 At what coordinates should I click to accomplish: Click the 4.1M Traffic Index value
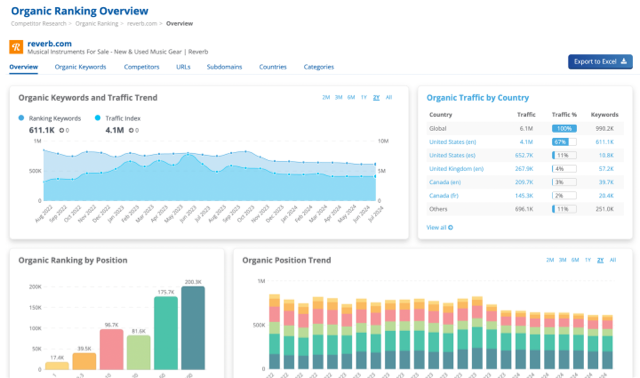pos(115,130)
